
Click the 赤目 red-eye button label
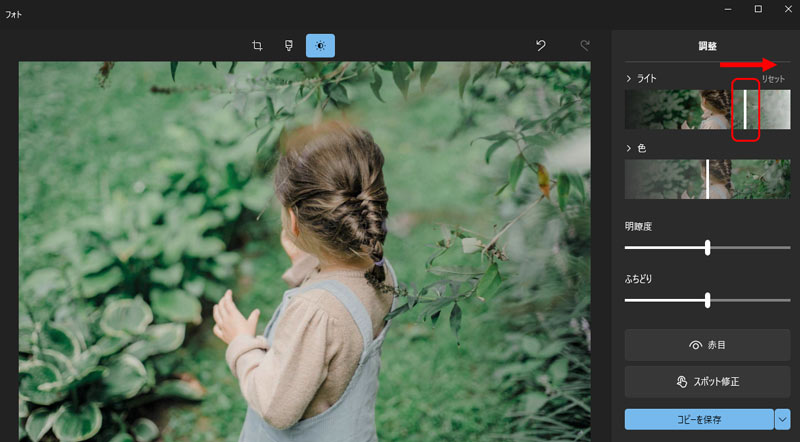click(716, 345)
